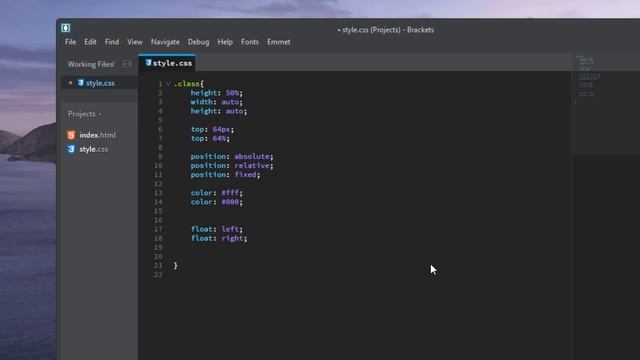
Task: Click the 'position: fixed;' line
Action: (x=225, y=174)
